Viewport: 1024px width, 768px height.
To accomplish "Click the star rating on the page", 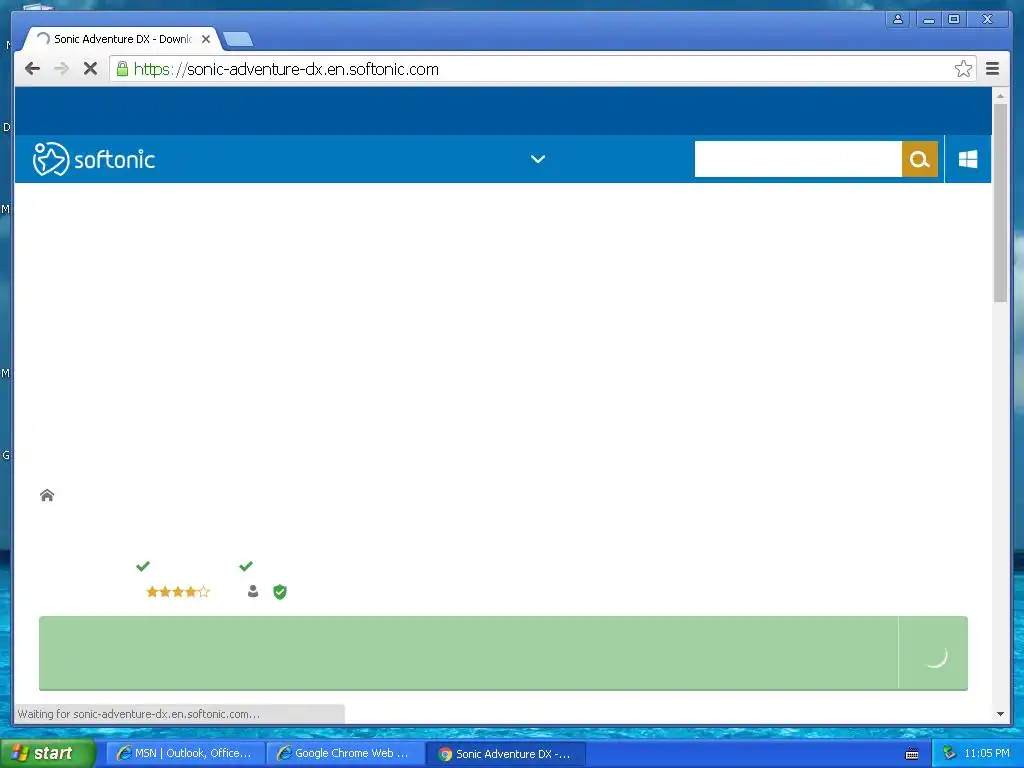I will [x=178, y=592].
